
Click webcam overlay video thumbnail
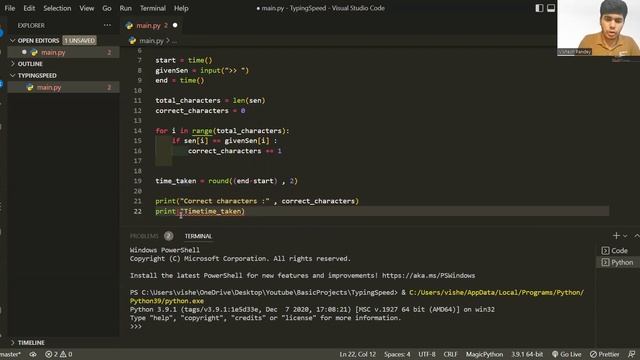[598, 28]
